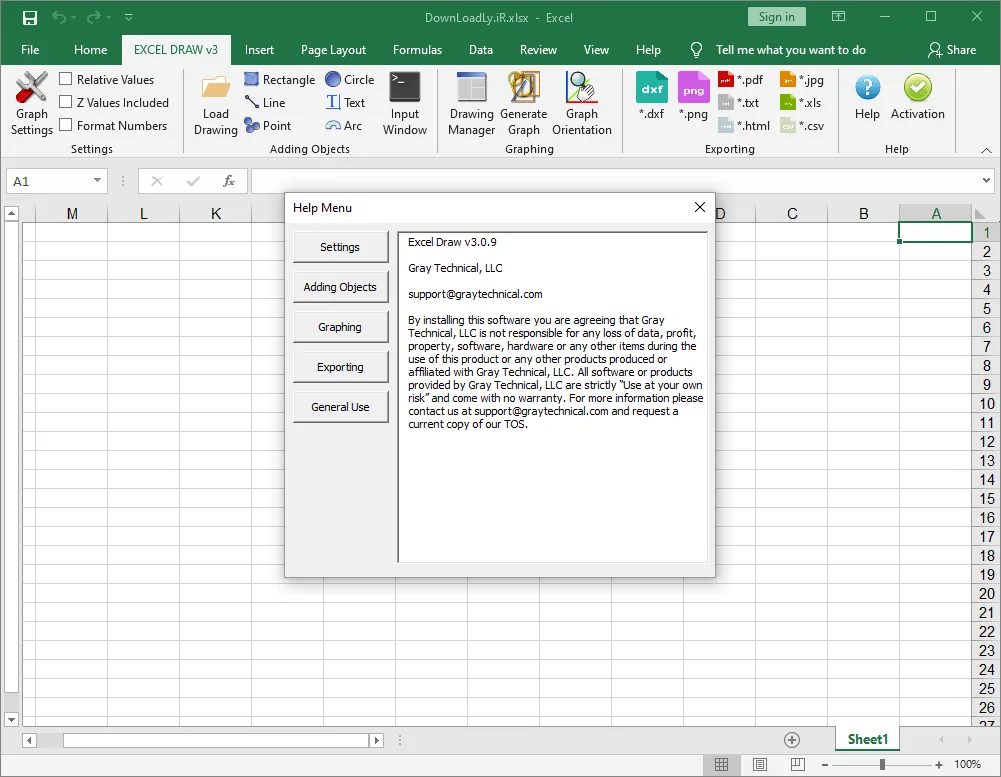Image resolution: width=1001 pixels, height=777 pixels.
Task: Click the Adding Objects help button
Action: point(340,287)
